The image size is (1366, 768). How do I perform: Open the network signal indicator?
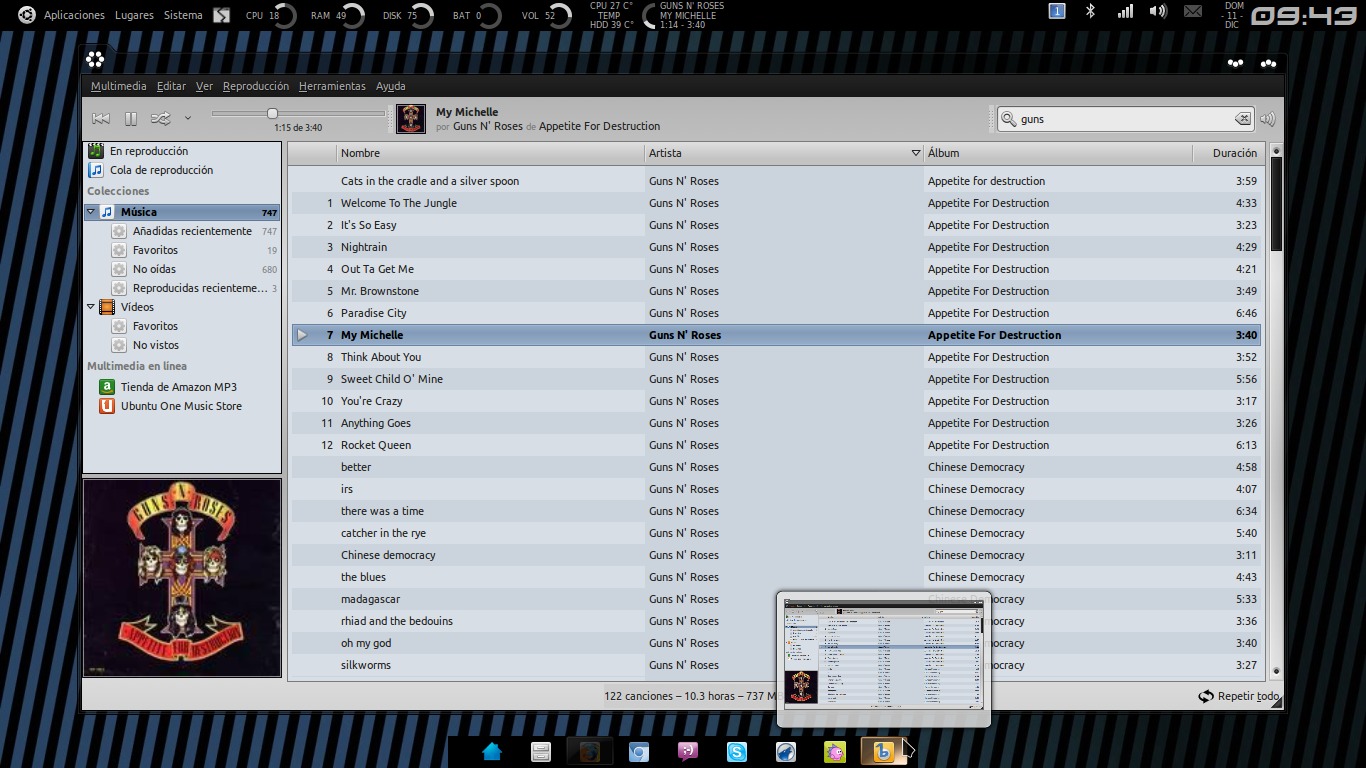click(x=1125, y=11)
